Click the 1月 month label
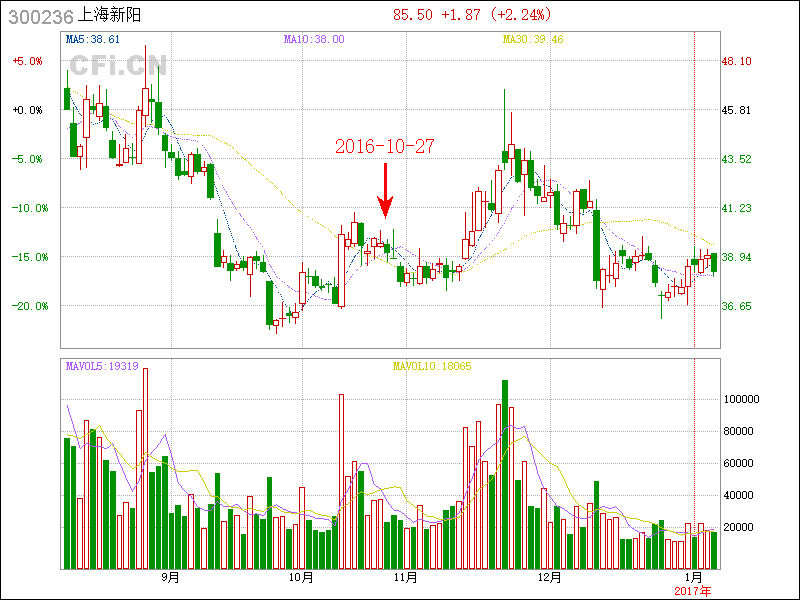The image size is (800, 600). [x=694, y=578]
